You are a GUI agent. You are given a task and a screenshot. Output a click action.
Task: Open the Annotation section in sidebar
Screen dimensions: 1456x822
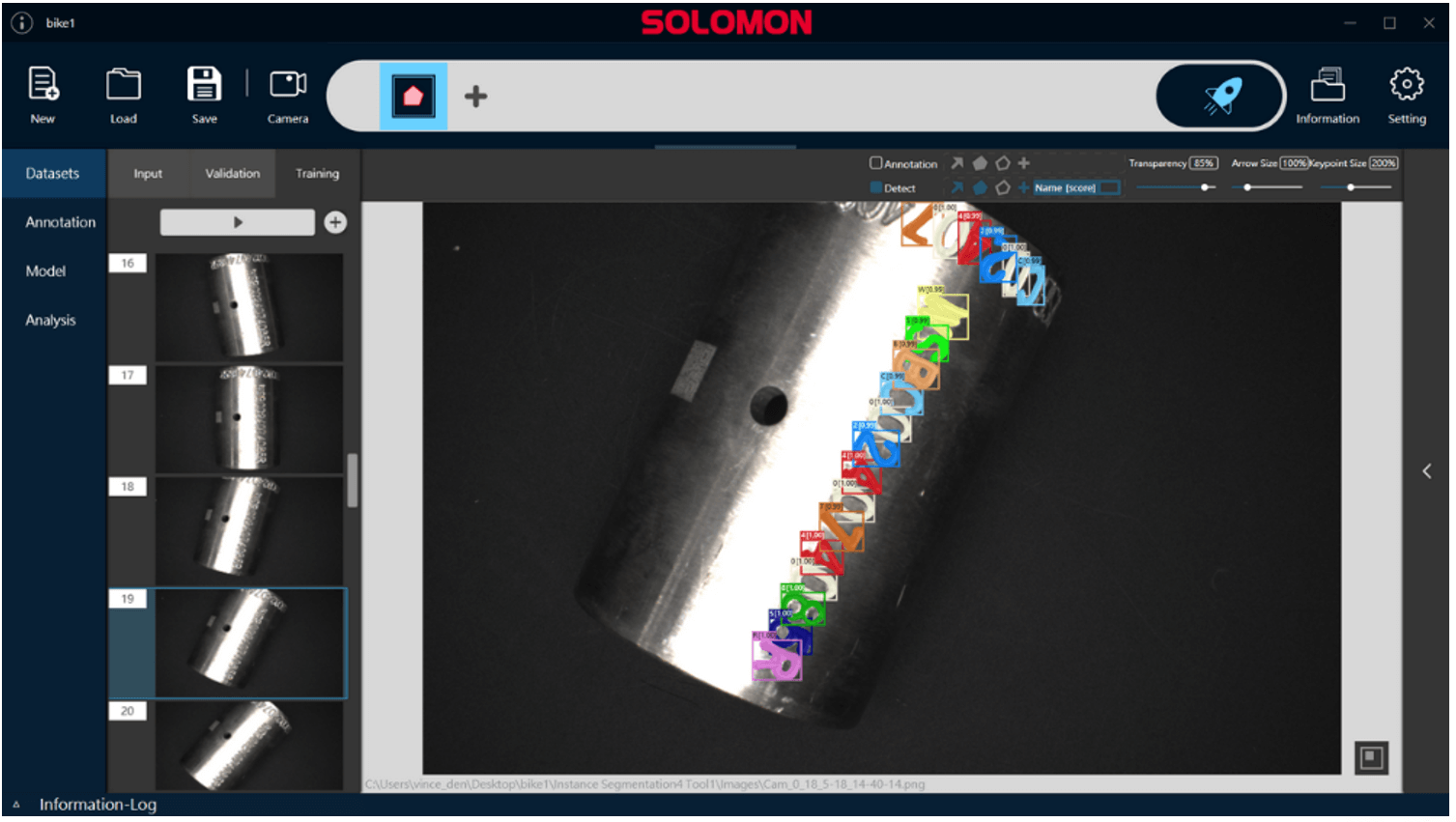60,222
